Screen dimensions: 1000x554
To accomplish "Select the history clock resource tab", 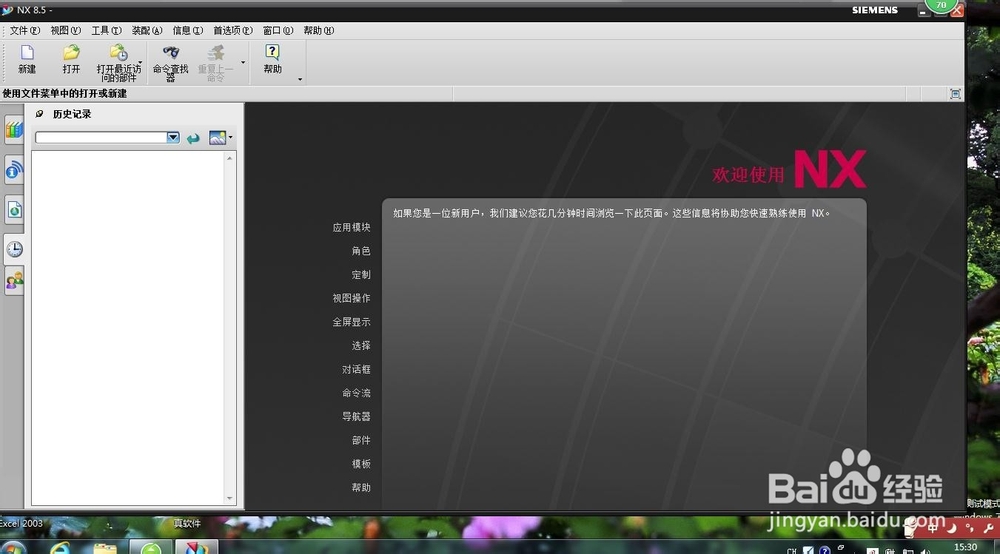I will click(14, 249).
